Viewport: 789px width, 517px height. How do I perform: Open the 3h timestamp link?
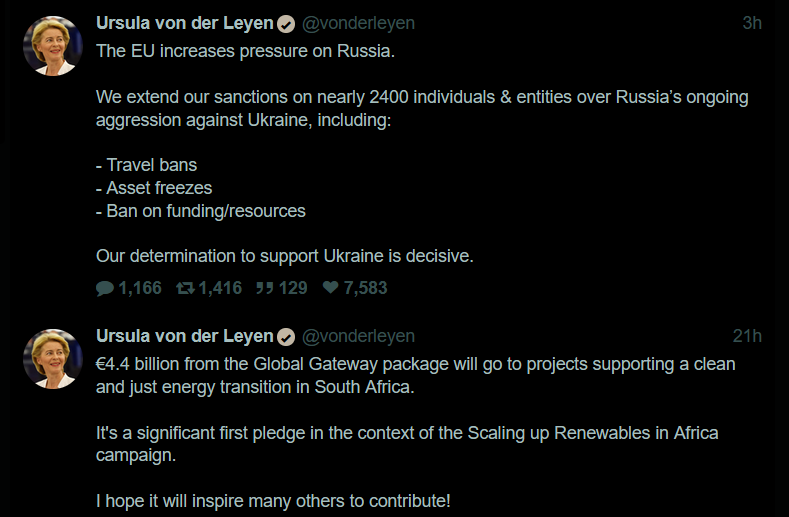[x=752, y=23]
